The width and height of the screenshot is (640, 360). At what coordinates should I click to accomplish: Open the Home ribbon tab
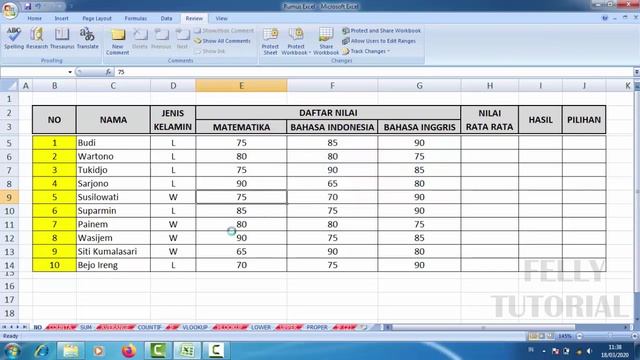pos(35,18)
